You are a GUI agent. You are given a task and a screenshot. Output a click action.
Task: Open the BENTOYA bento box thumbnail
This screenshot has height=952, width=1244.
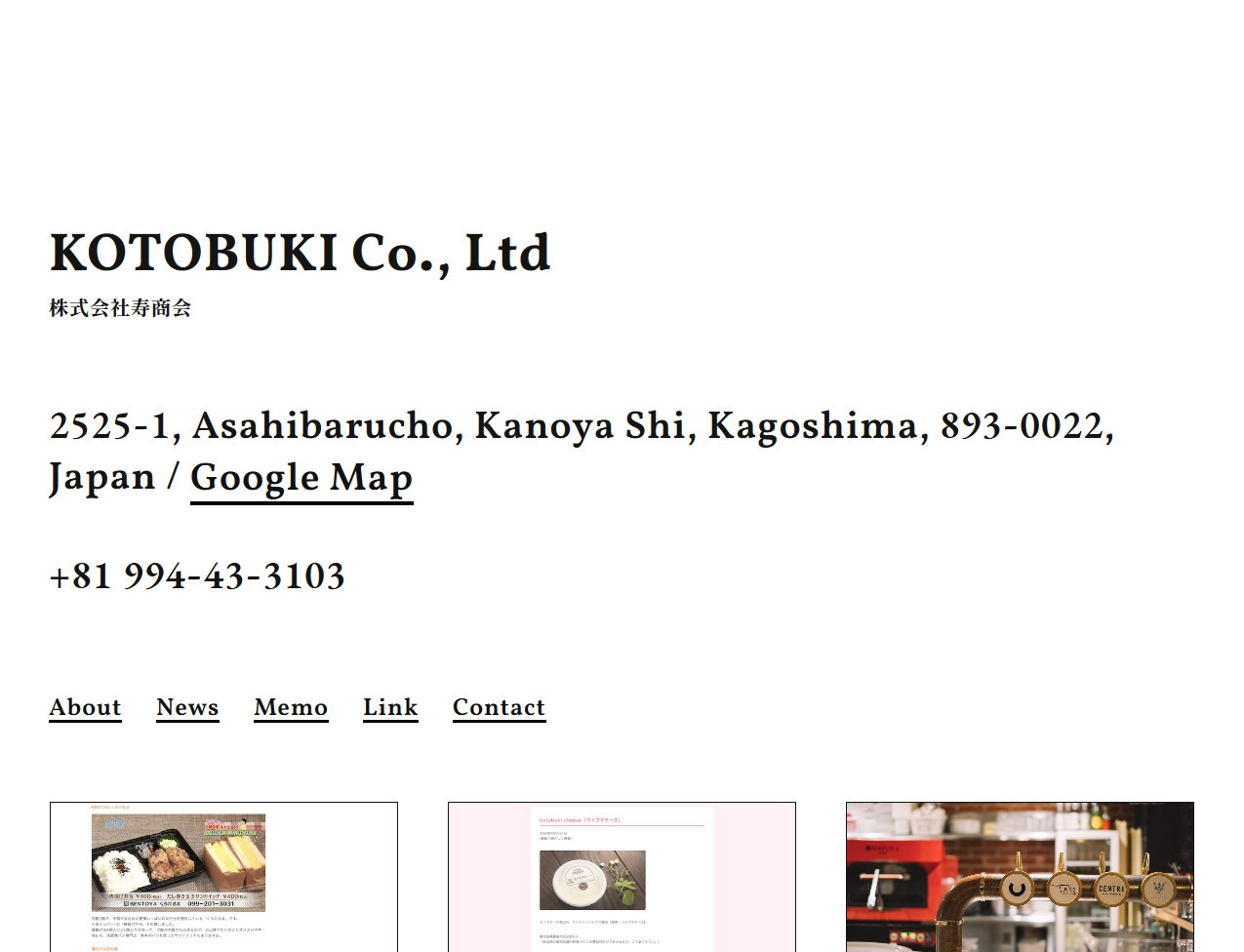[223, 877]
